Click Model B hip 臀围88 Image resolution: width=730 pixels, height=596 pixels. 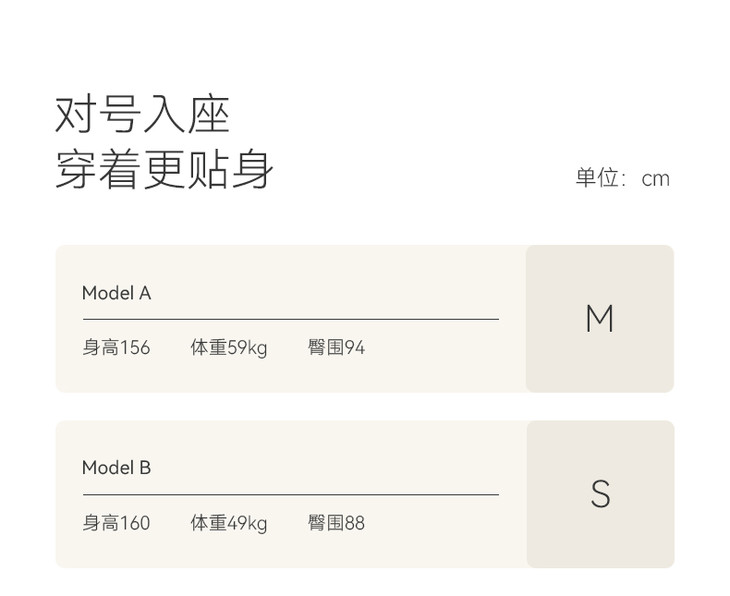[337, 523]
